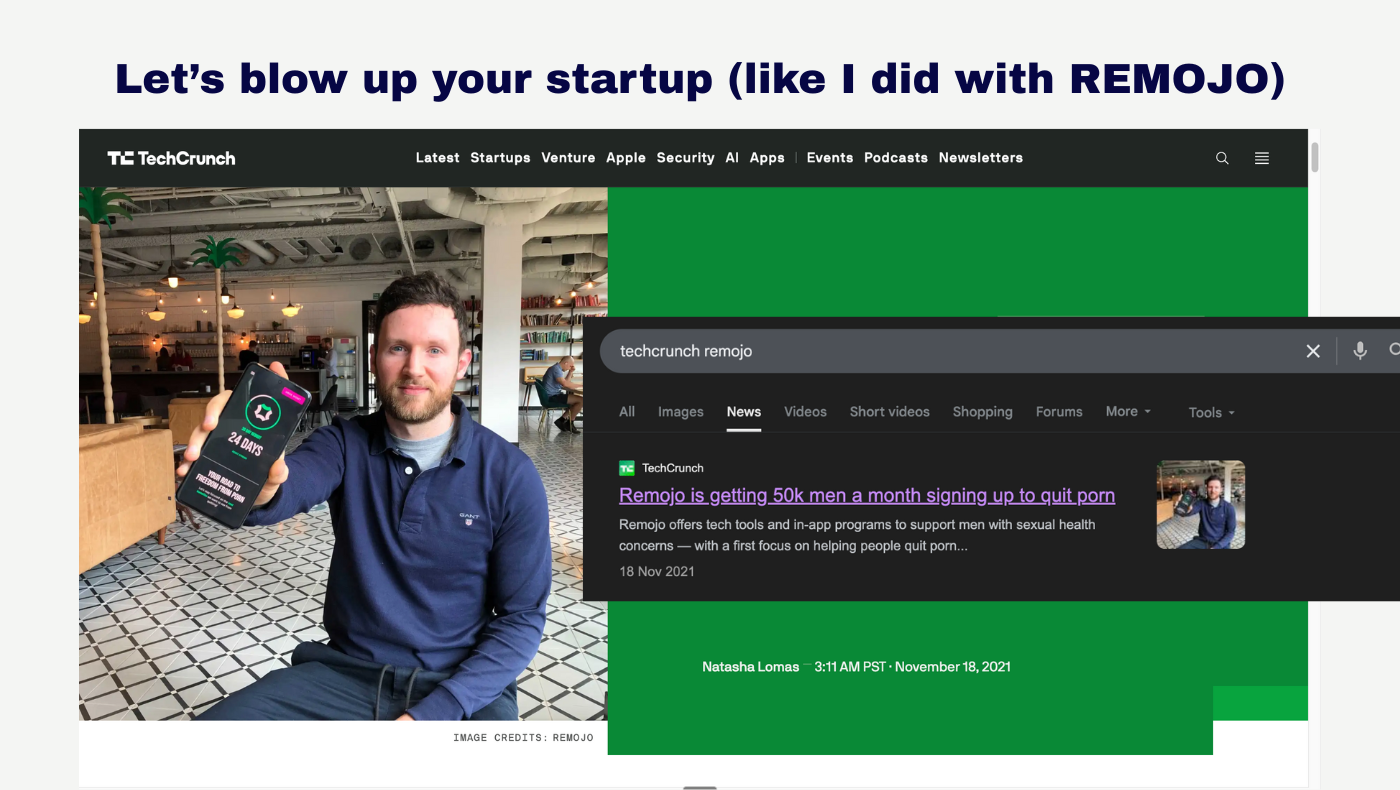The height and width of the screenshot is (790, 1400).
Task: Click the article thumbnail in search result
Action: (x=1200, y=504)
